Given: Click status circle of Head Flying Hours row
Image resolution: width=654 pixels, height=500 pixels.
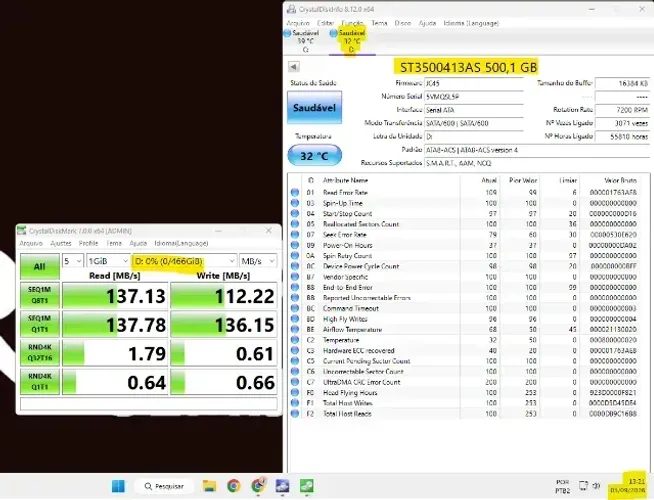Looking at the screenshot, I should [295, 392].
